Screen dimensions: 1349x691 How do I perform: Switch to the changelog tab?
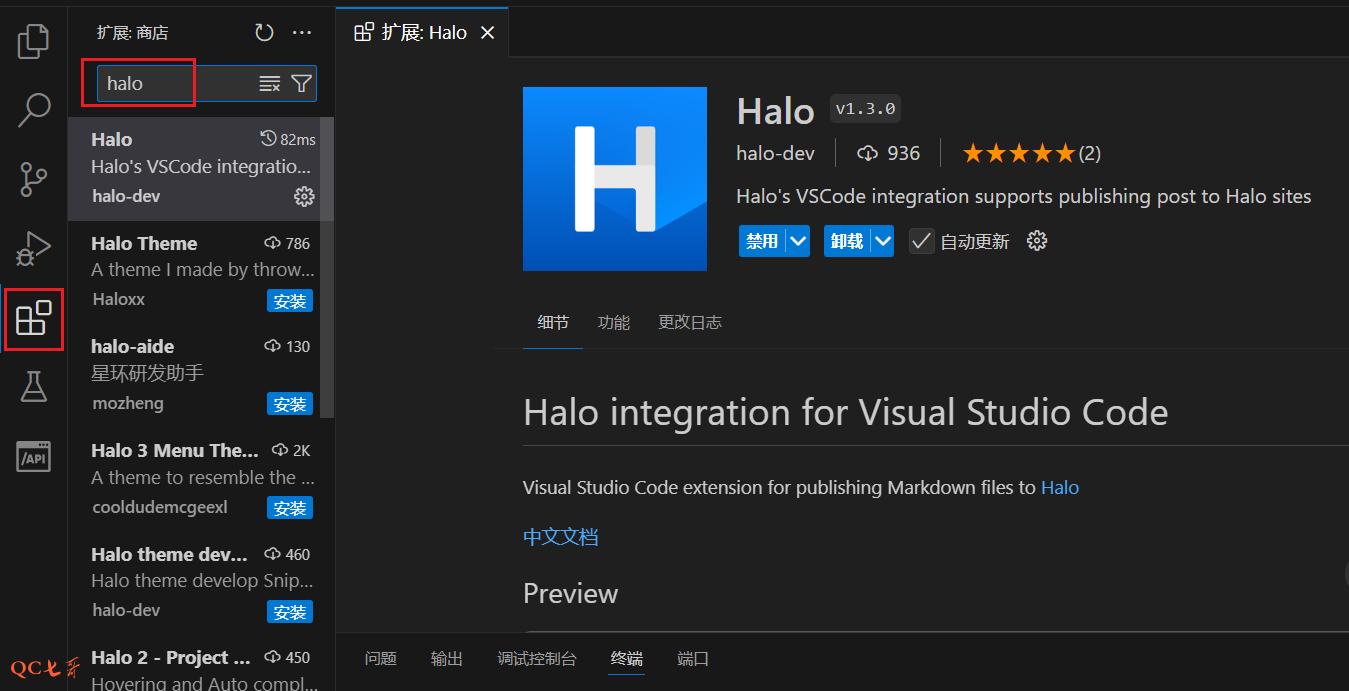click(x=689, y=322)
